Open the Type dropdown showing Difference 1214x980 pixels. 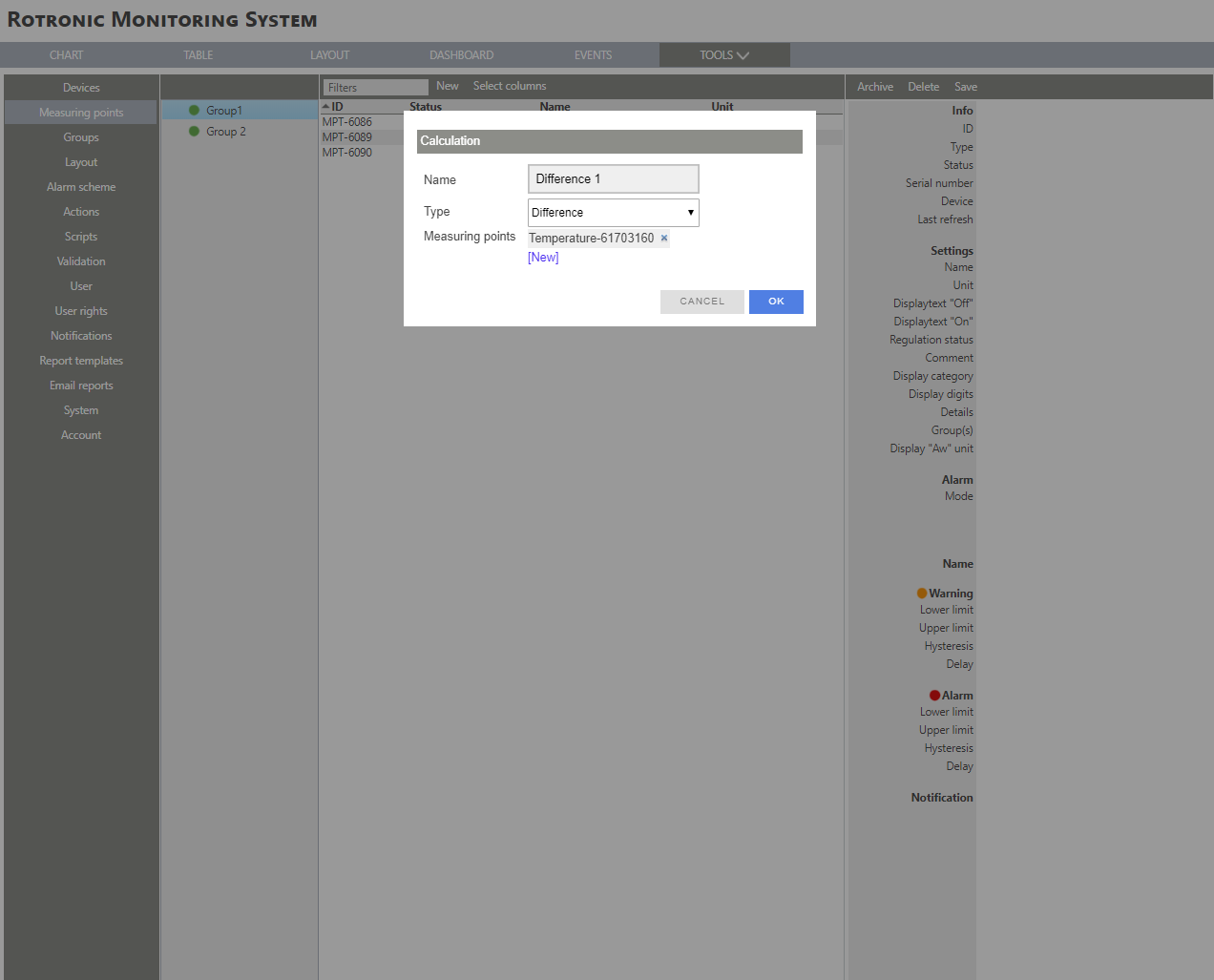(x=614, y=213)
